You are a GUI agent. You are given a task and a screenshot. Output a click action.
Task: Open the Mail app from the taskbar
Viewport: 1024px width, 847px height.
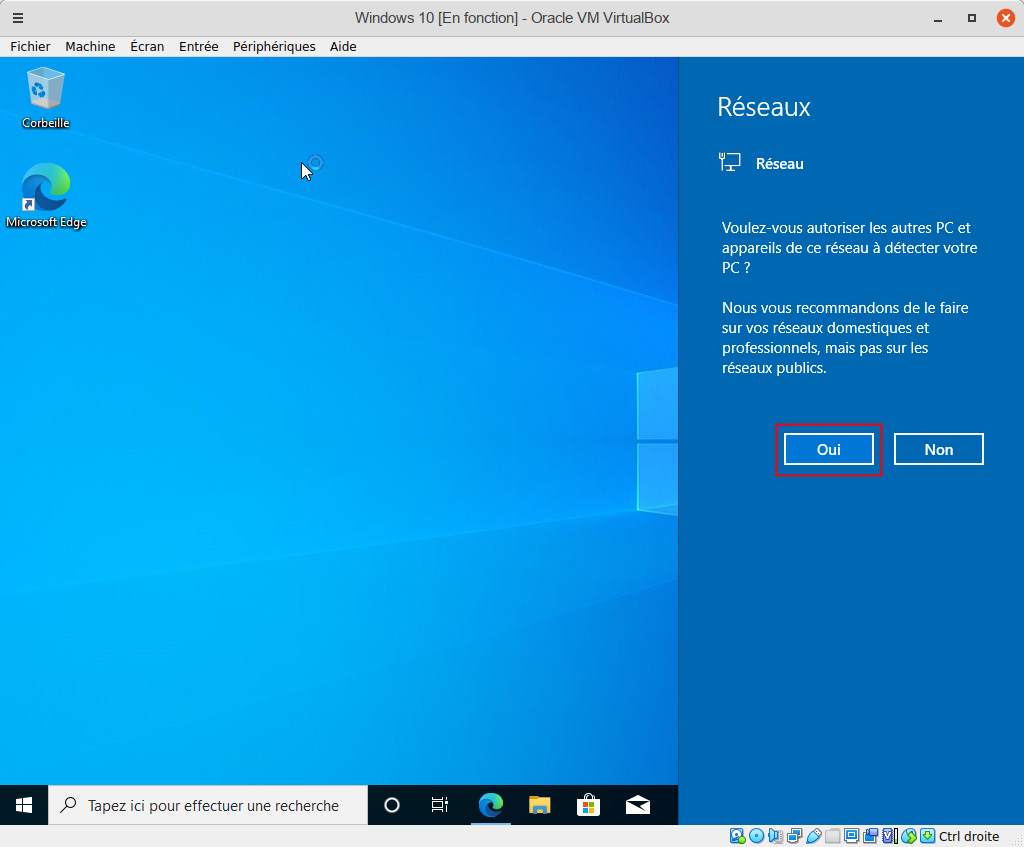(638, 805)
